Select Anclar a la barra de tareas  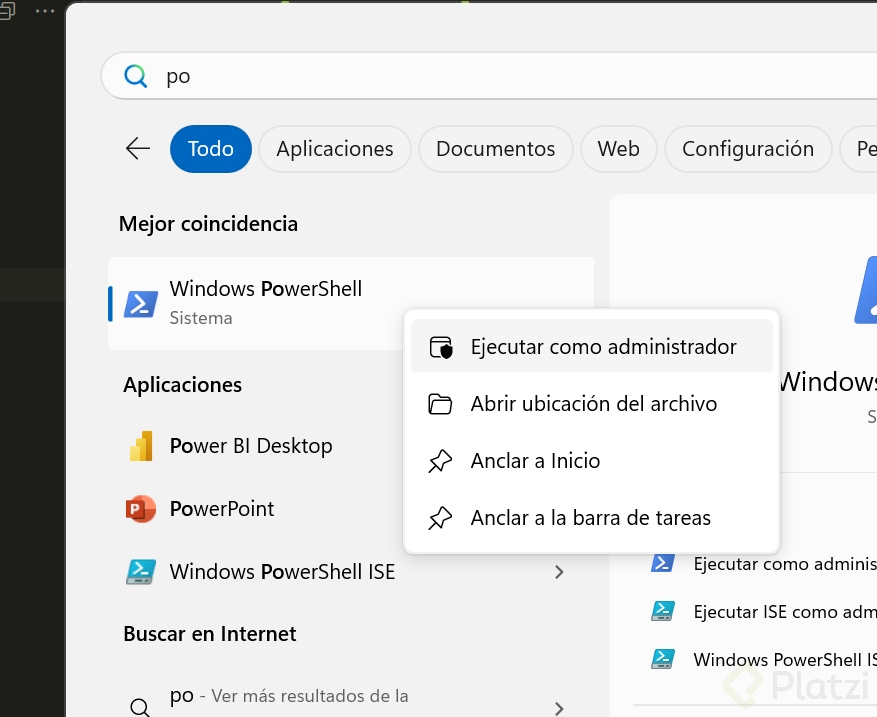[592, 517]
